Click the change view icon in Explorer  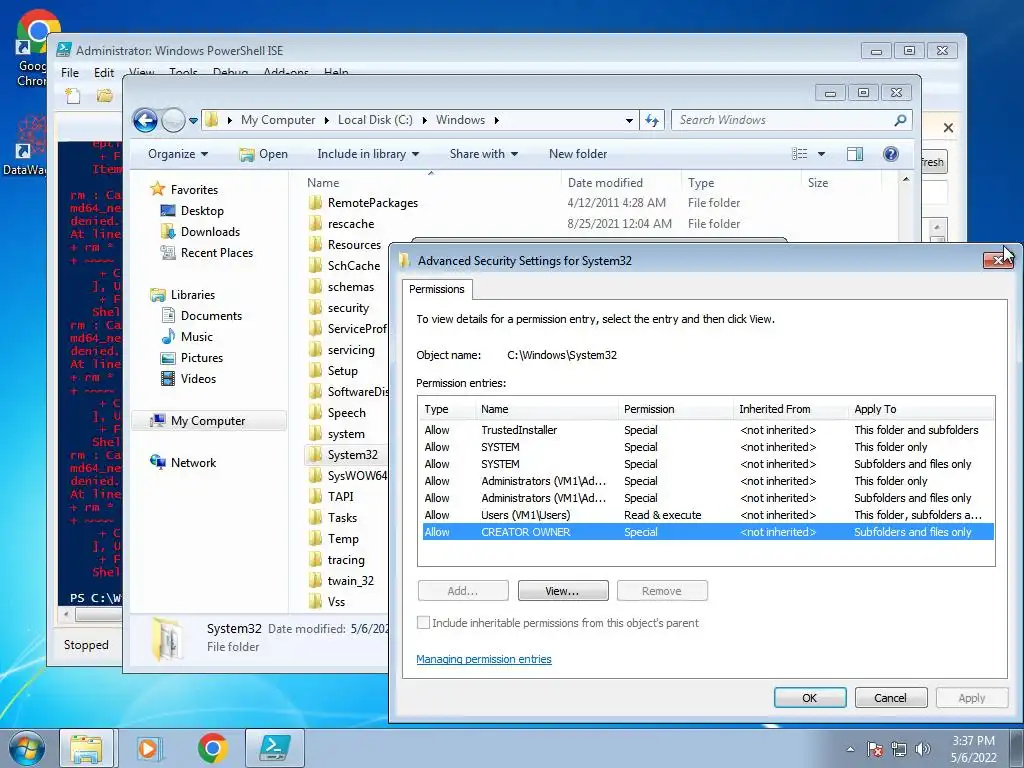799,154
